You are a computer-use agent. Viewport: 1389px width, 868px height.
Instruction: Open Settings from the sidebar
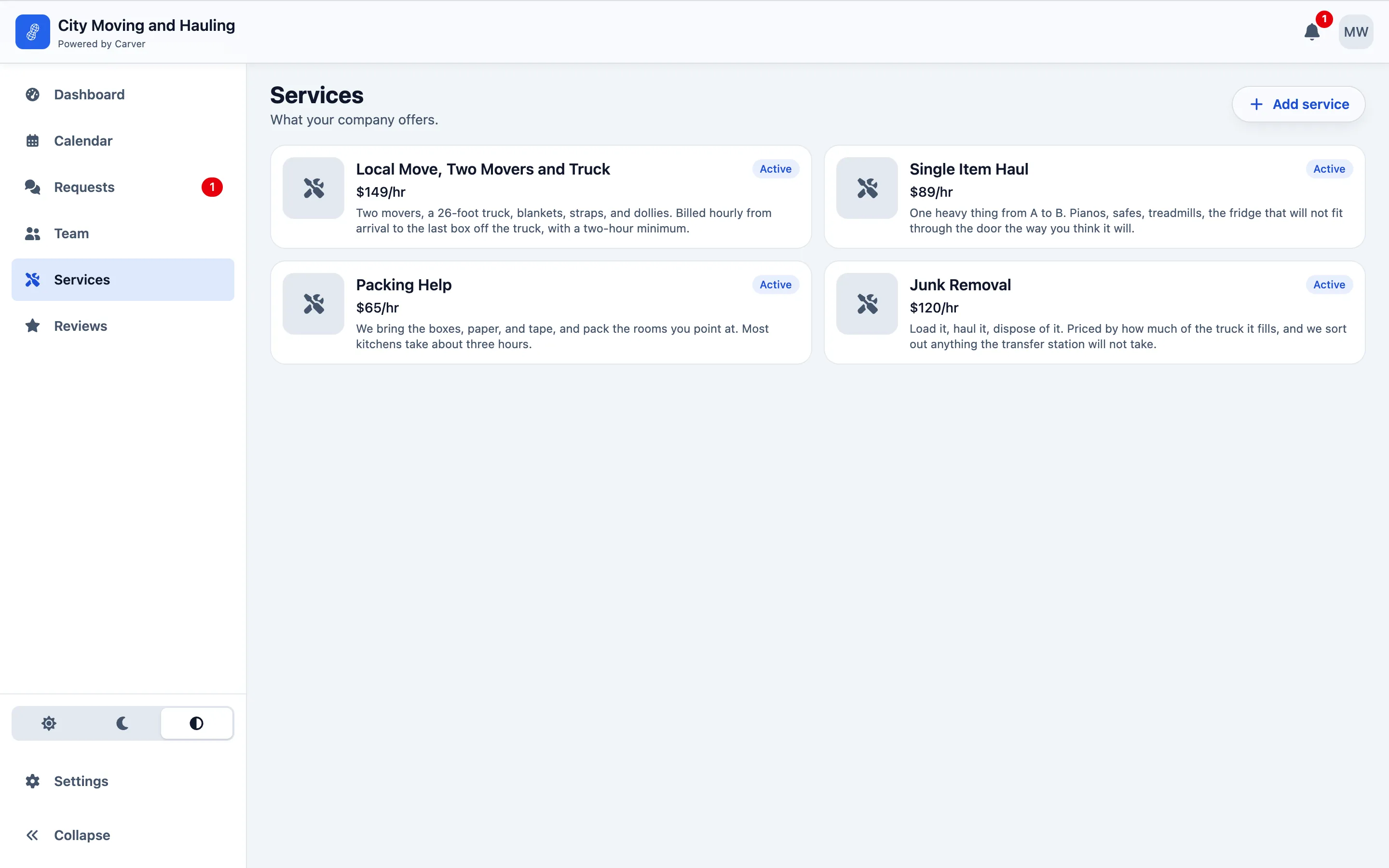pyautogui.click(x=123, y=781)
